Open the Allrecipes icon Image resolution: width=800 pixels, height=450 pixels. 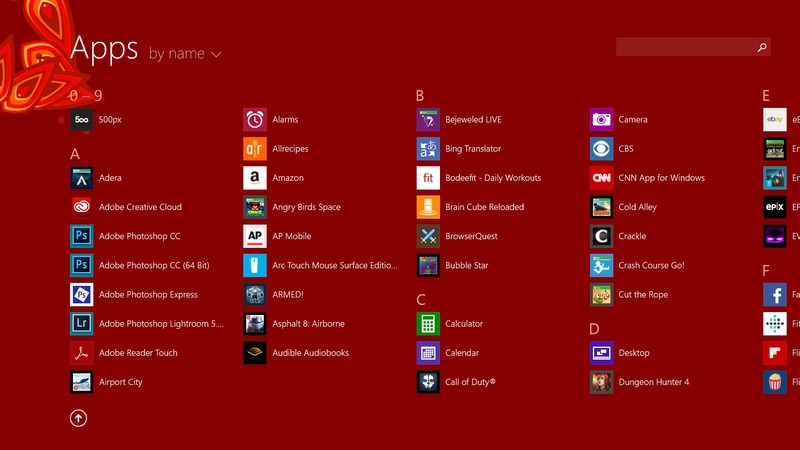(255, 149)
